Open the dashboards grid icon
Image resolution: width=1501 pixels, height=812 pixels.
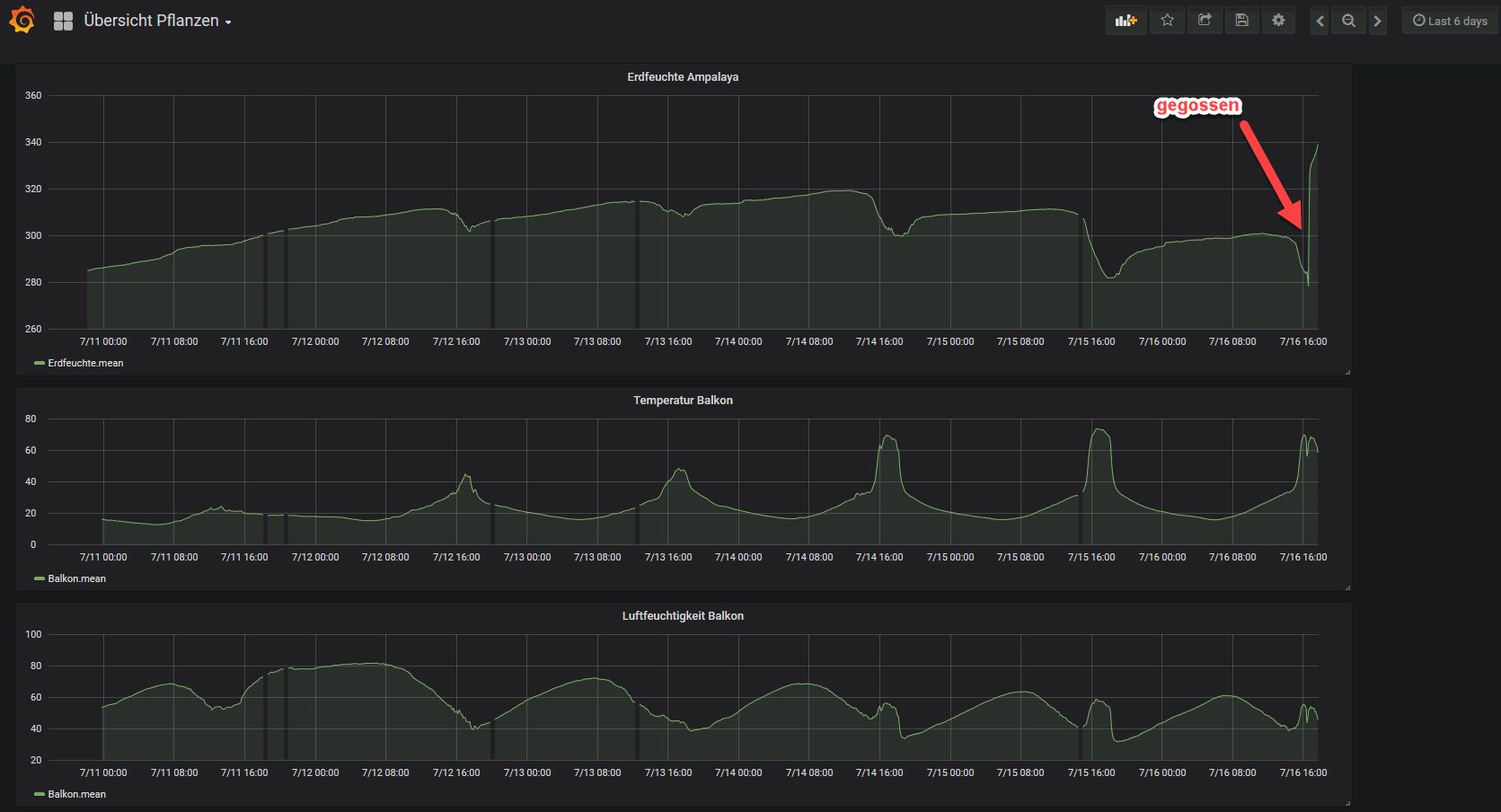[x=63, y=21]
